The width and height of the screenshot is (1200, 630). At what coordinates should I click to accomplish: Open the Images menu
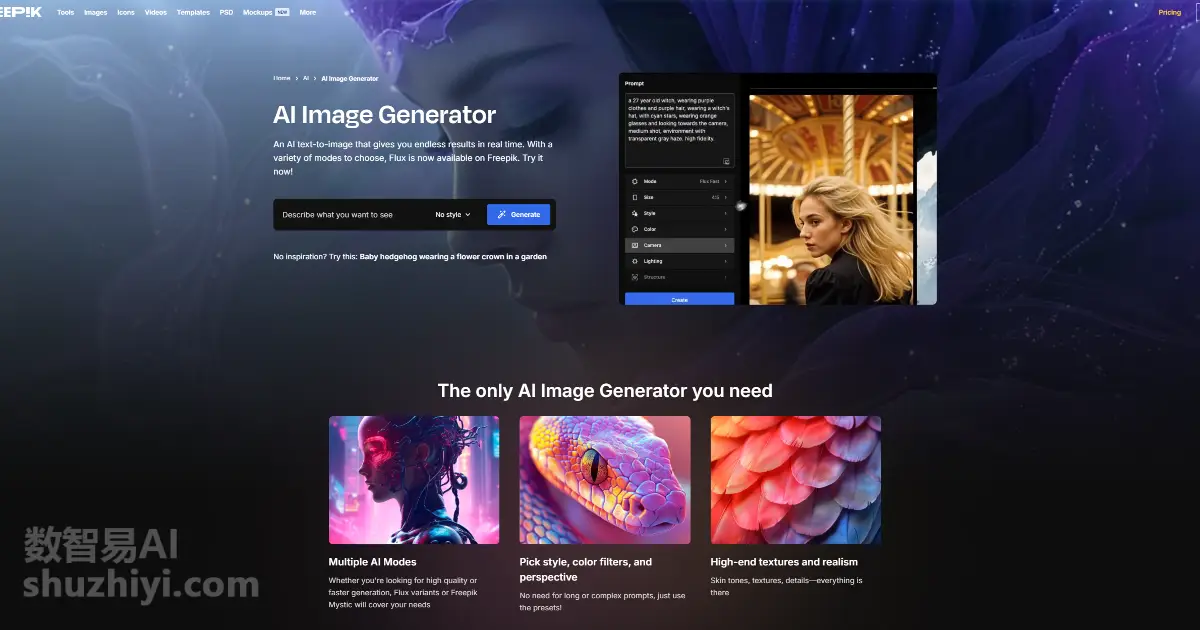click(96, 13)
